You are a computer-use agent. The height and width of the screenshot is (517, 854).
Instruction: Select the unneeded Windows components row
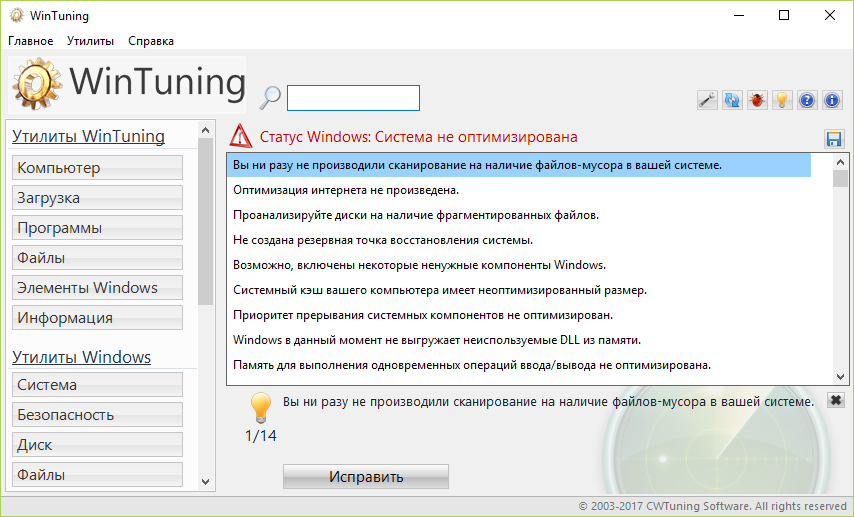pyautogui.click(x=518, y=265)
